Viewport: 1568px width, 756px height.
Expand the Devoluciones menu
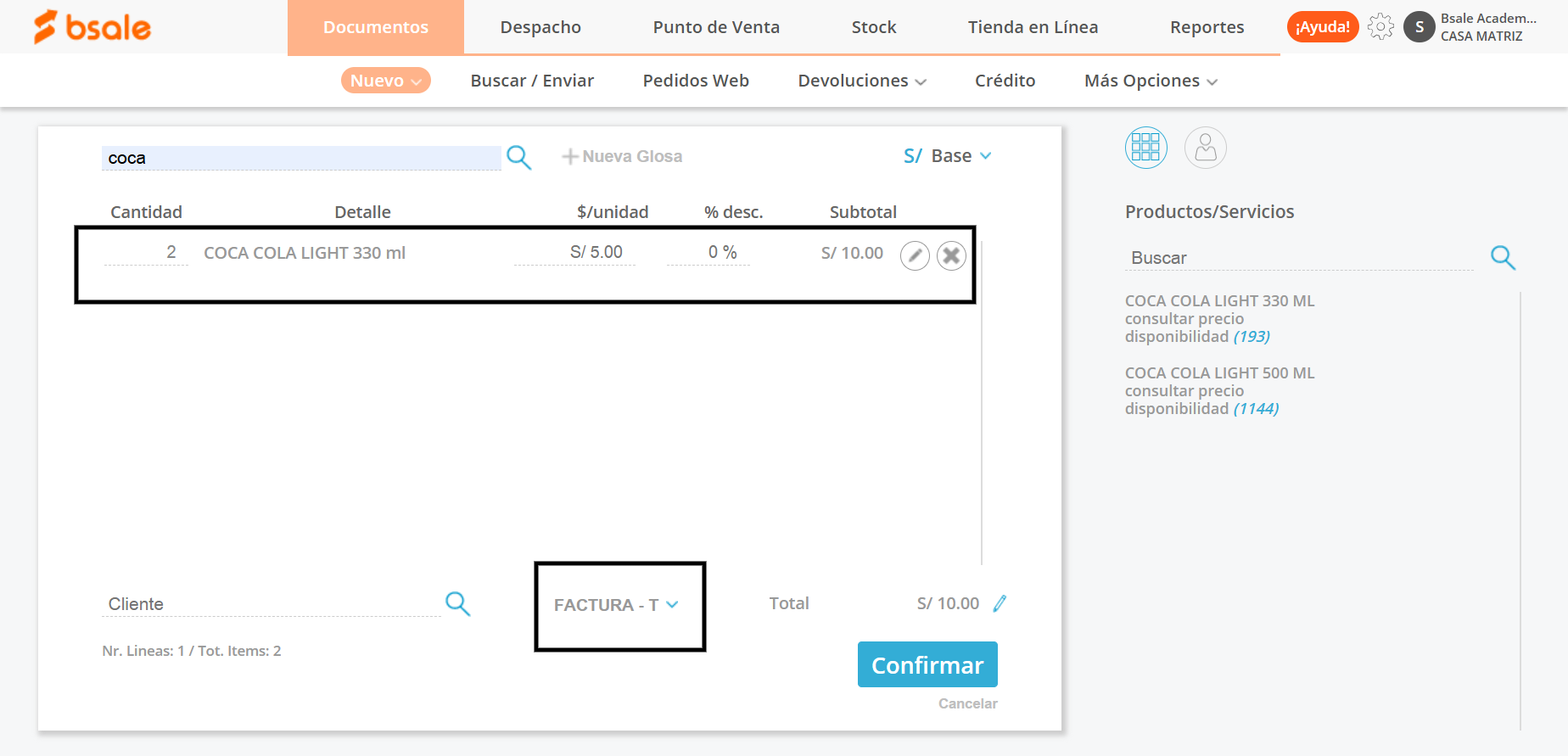pyautogui.click(x=862, y=81)
